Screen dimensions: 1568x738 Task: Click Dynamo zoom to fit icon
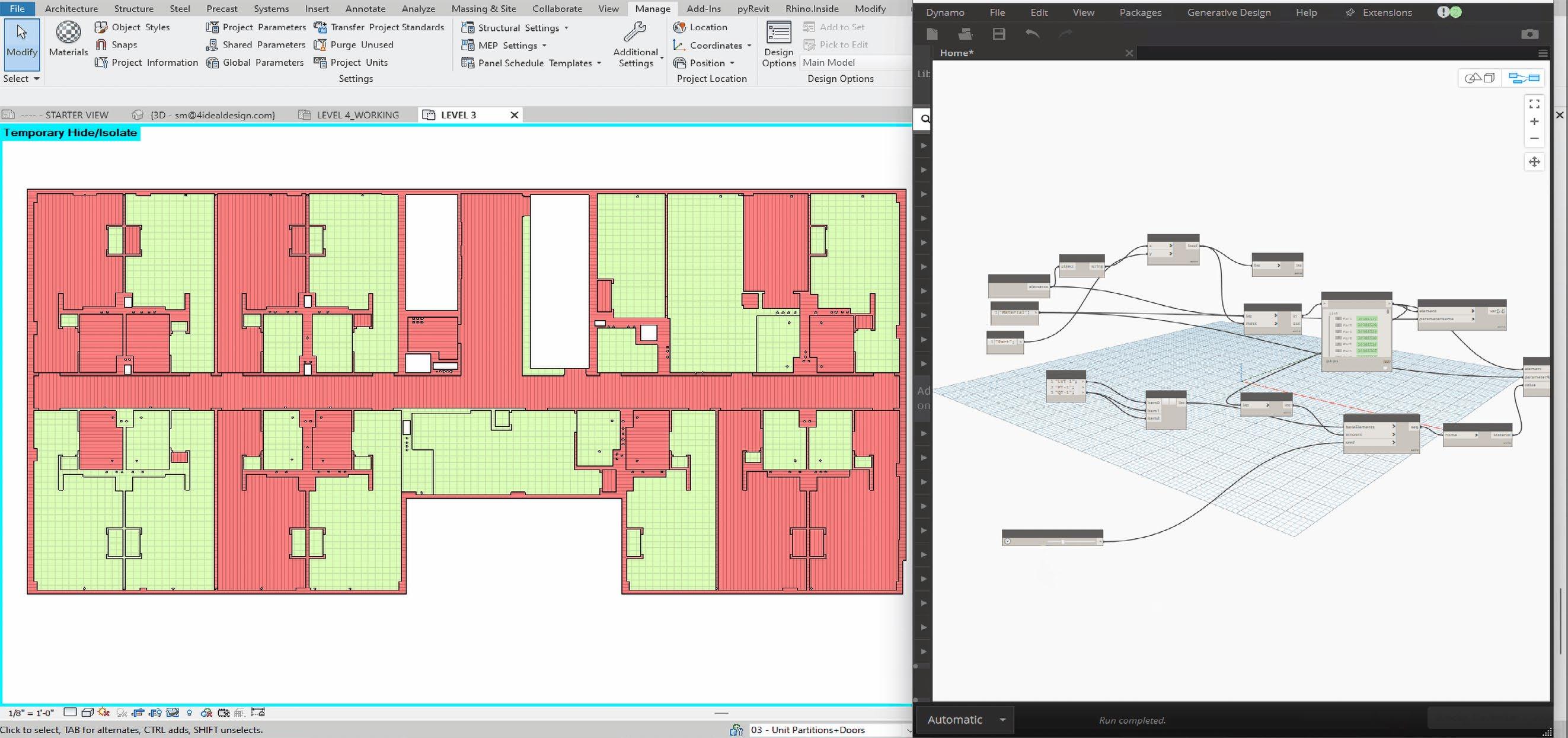pos(1535,104)
